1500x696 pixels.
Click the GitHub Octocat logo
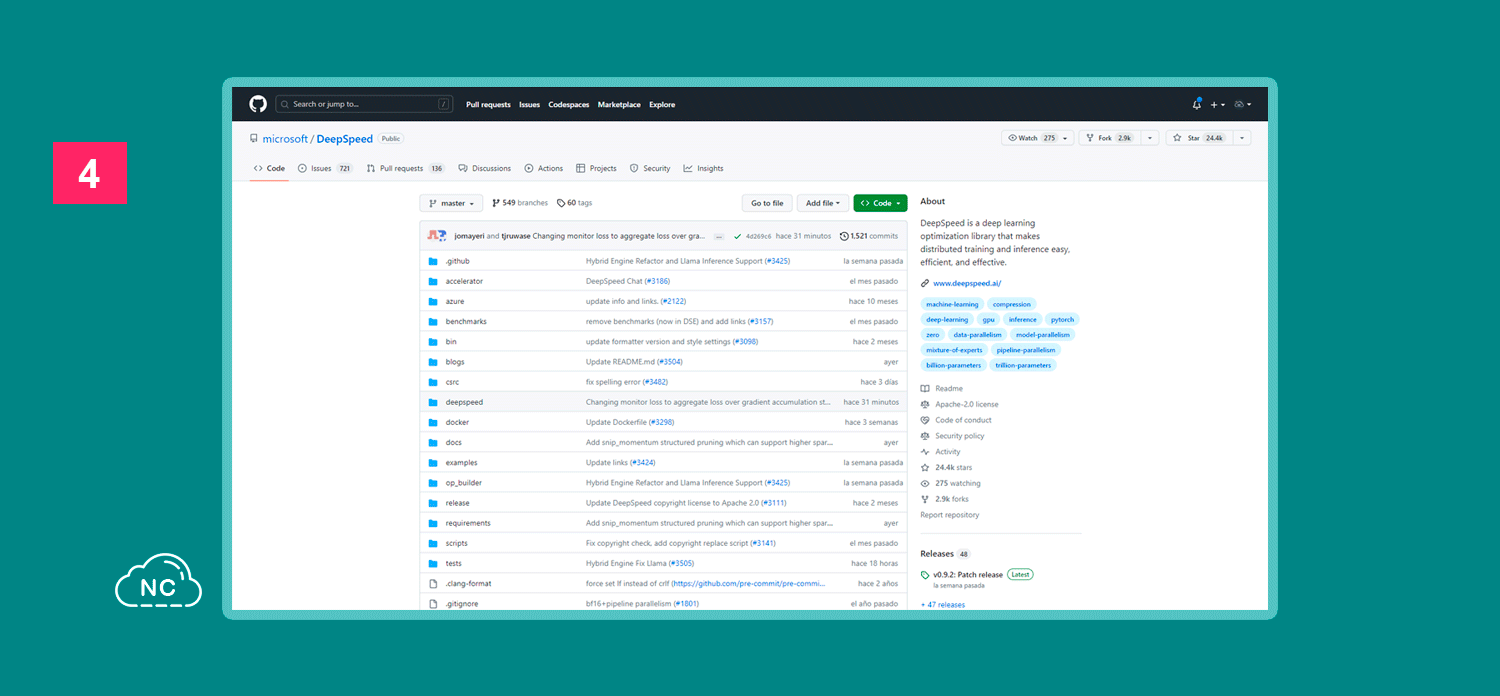(x=258, y=104)
